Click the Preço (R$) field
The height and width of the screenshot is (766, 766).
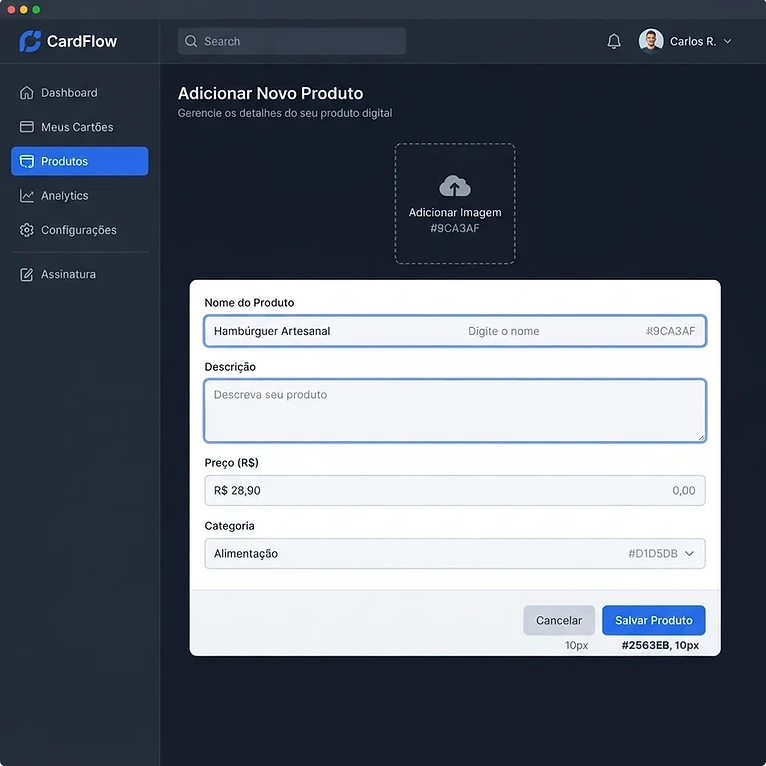coord(455,490)
